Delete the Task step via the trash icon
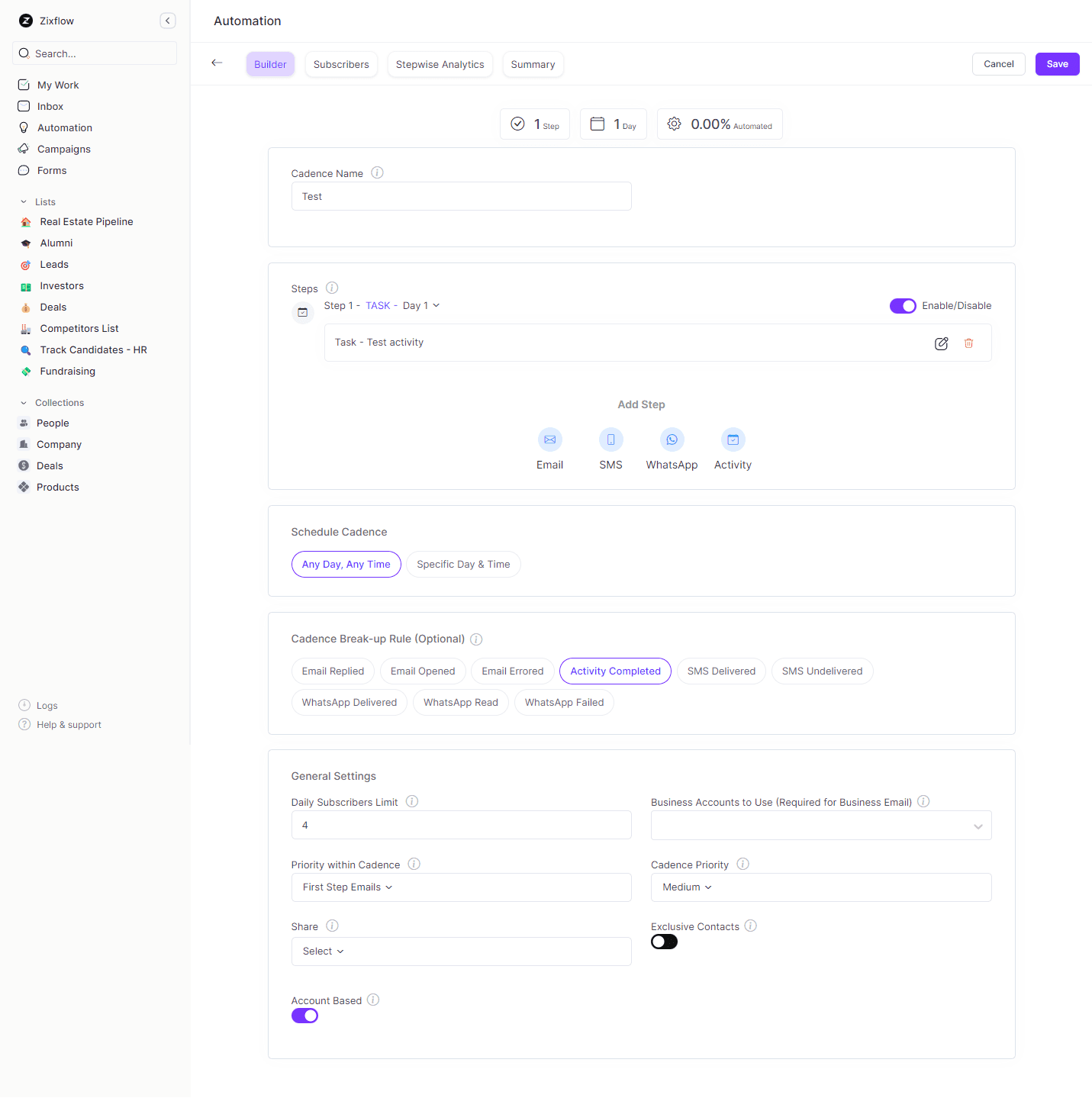This screenshot has height=1098, width=1092. pyautogui.click(x=968, y=343)
